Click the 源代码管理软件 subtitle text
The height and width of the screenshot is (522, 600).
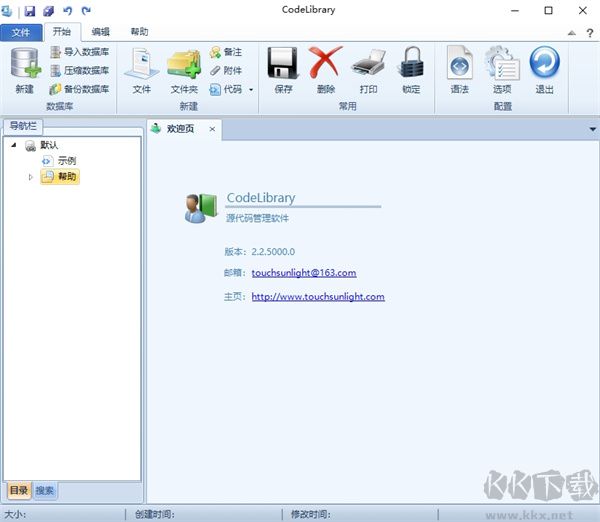[258, 219]
